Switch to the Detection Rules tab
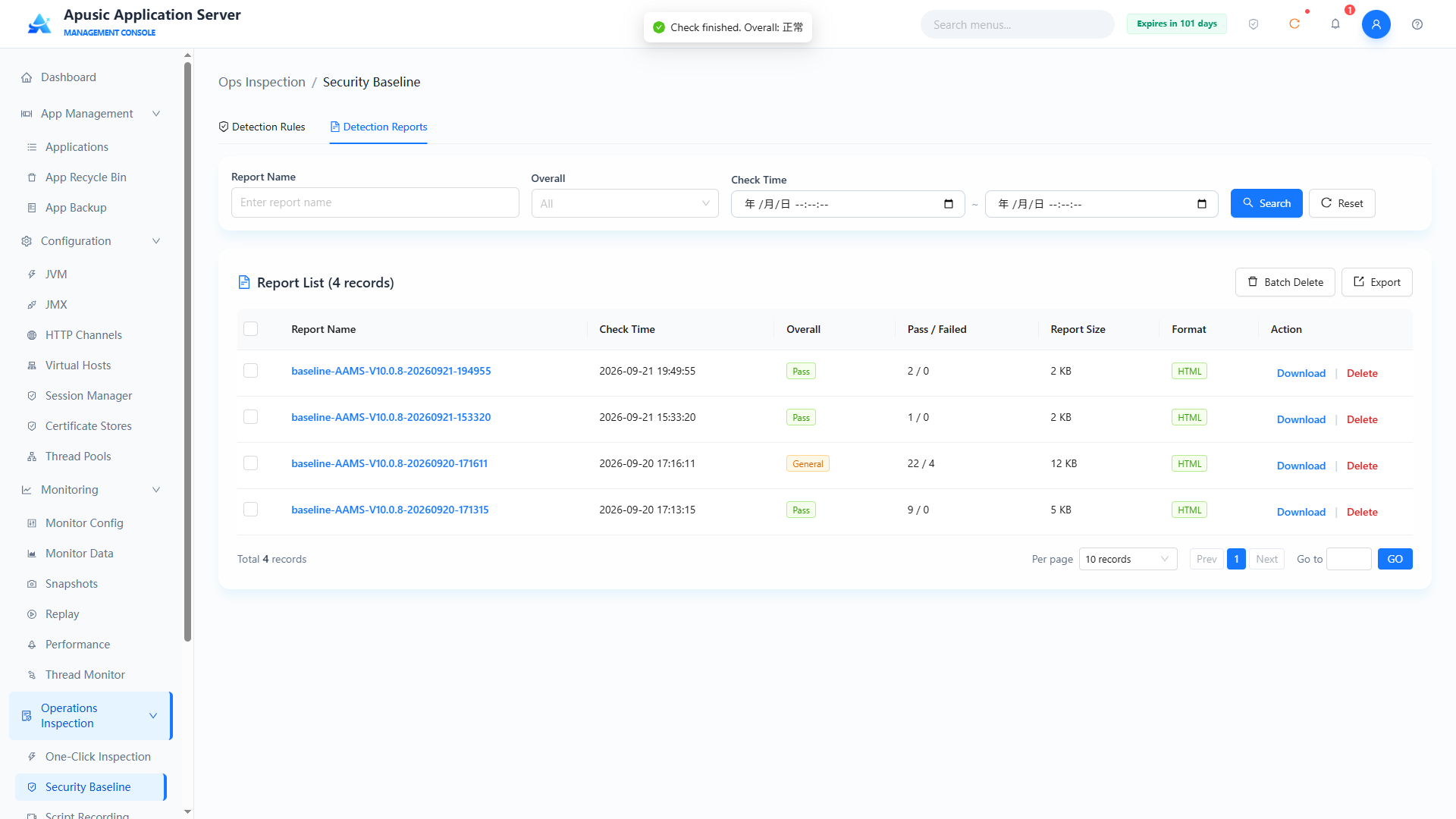The width and height of the screenshot is (1456, 819). 262,127
